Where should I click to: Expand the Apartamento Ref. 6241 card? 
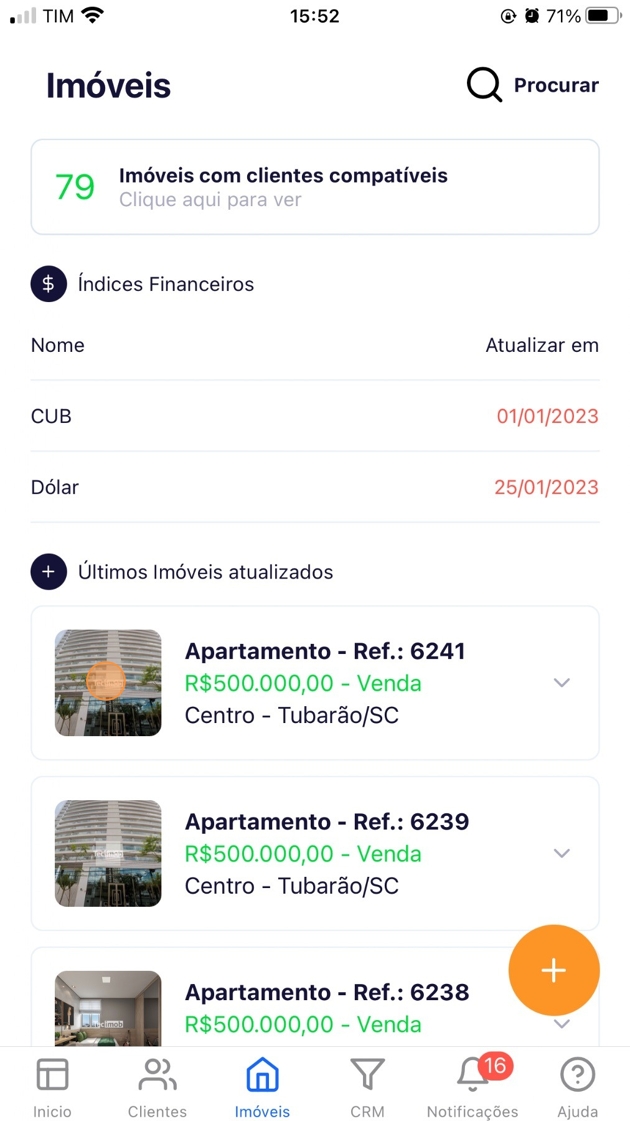click(562, 683)
